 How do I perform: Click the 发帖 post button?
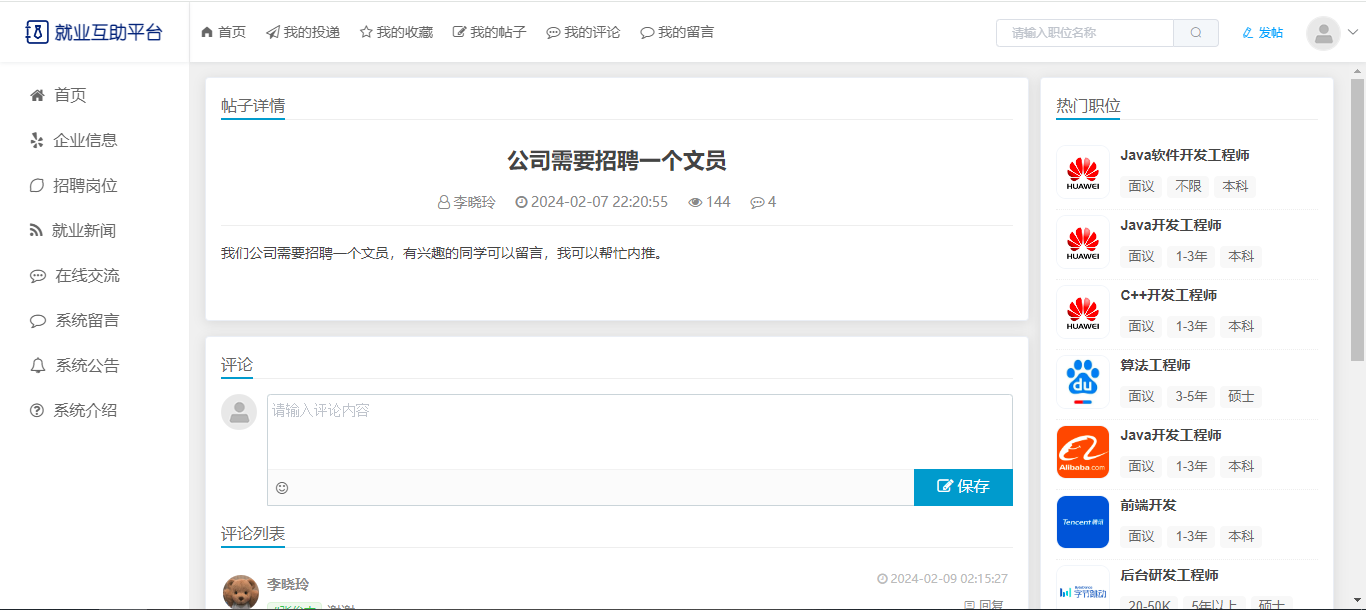click(x=1263, y=33)
